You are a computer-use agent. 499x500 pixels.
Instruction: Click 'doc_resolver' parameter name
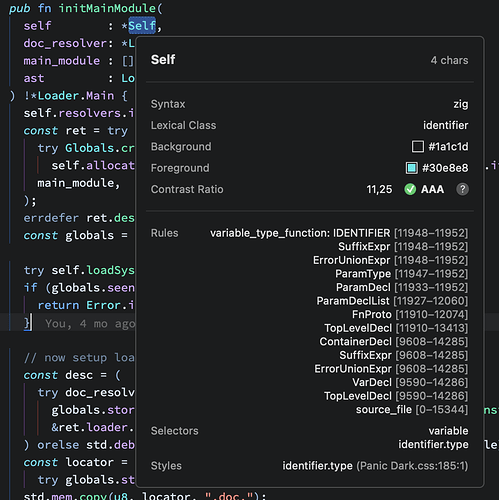[x=65, y=43]
